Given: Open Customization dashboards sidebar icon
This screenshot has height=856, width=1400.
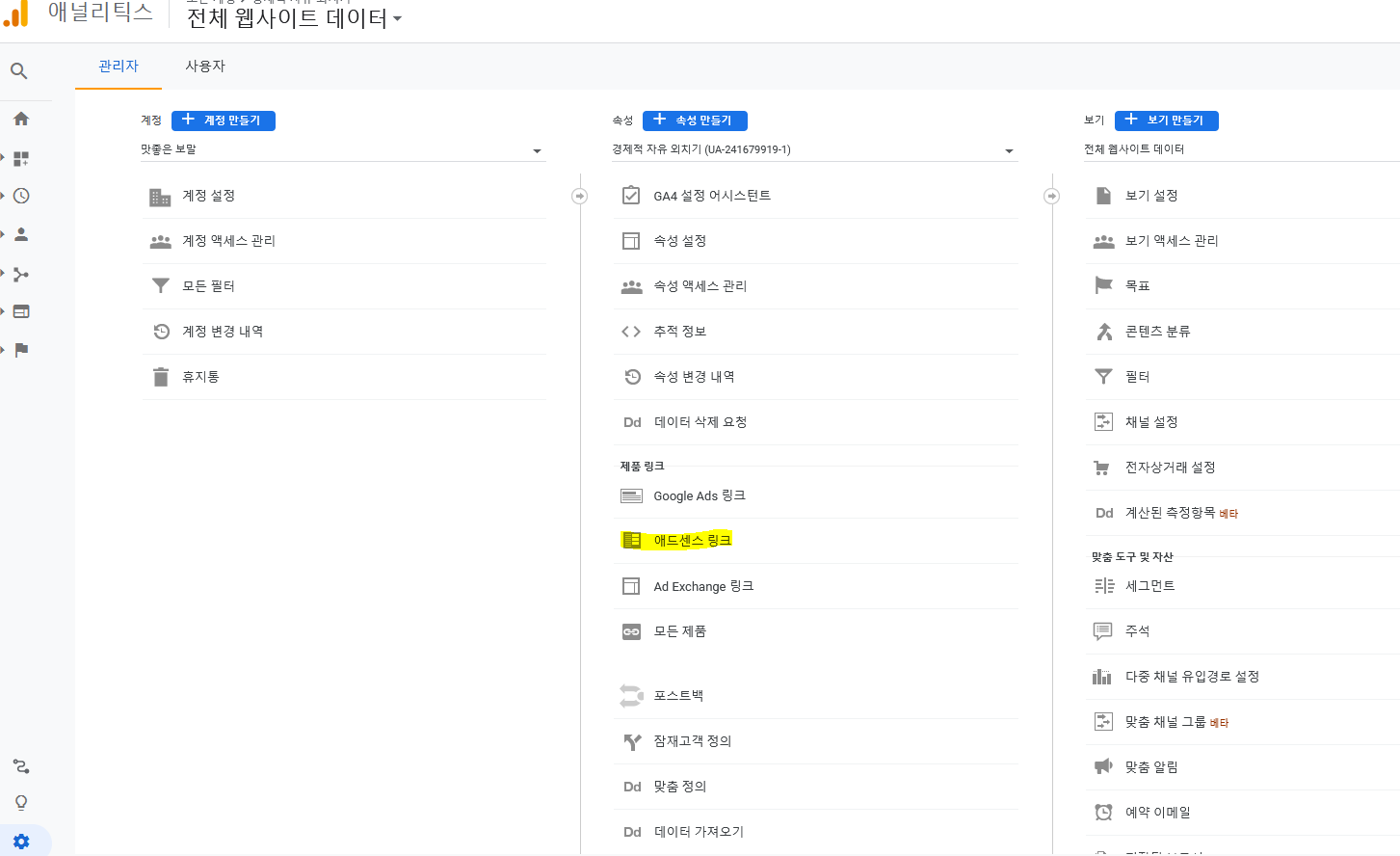Looking at the screenshot, I should coord(21,158).
